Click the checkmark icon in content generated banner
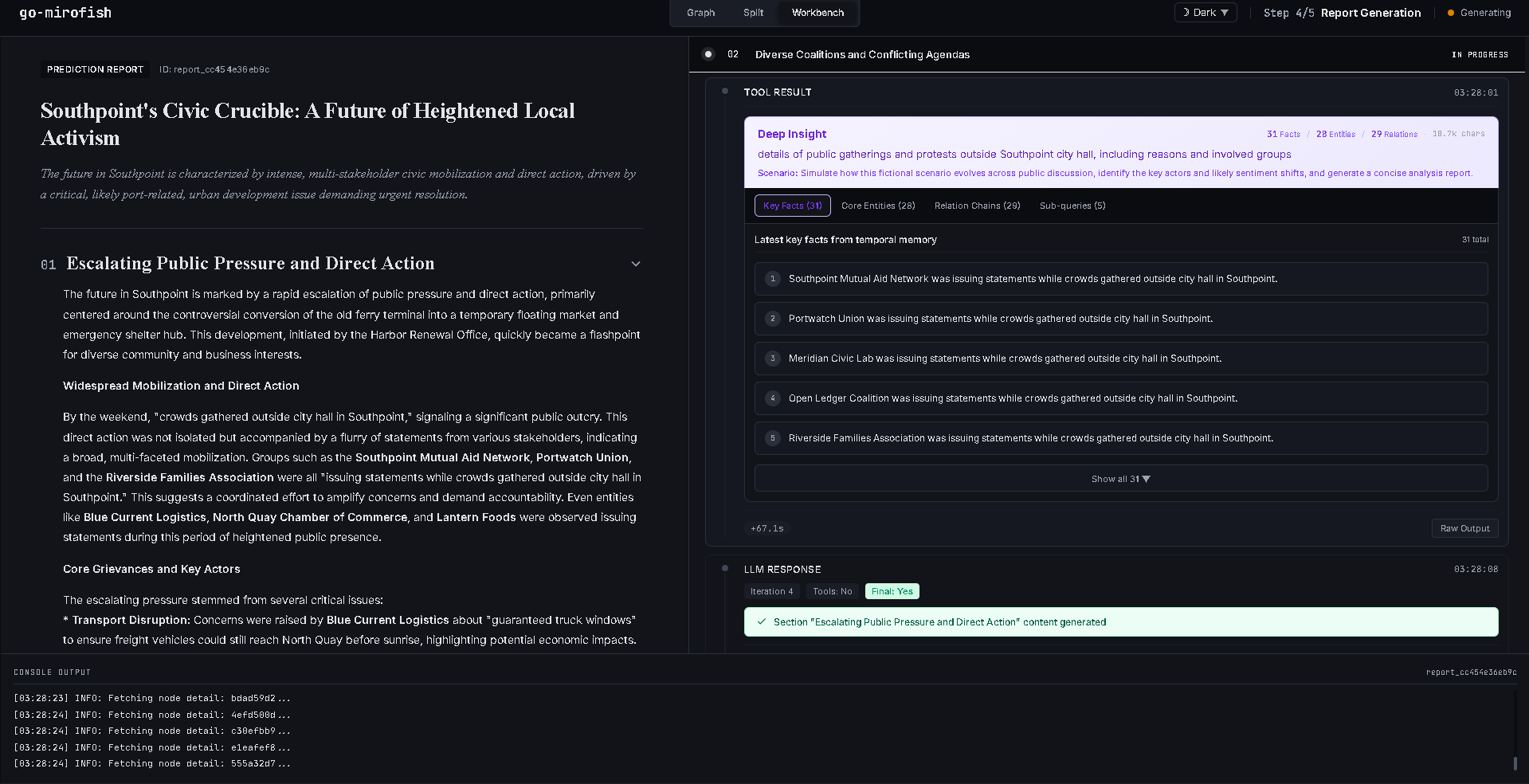The image size is (1529, 784). [x=762, y=621]
